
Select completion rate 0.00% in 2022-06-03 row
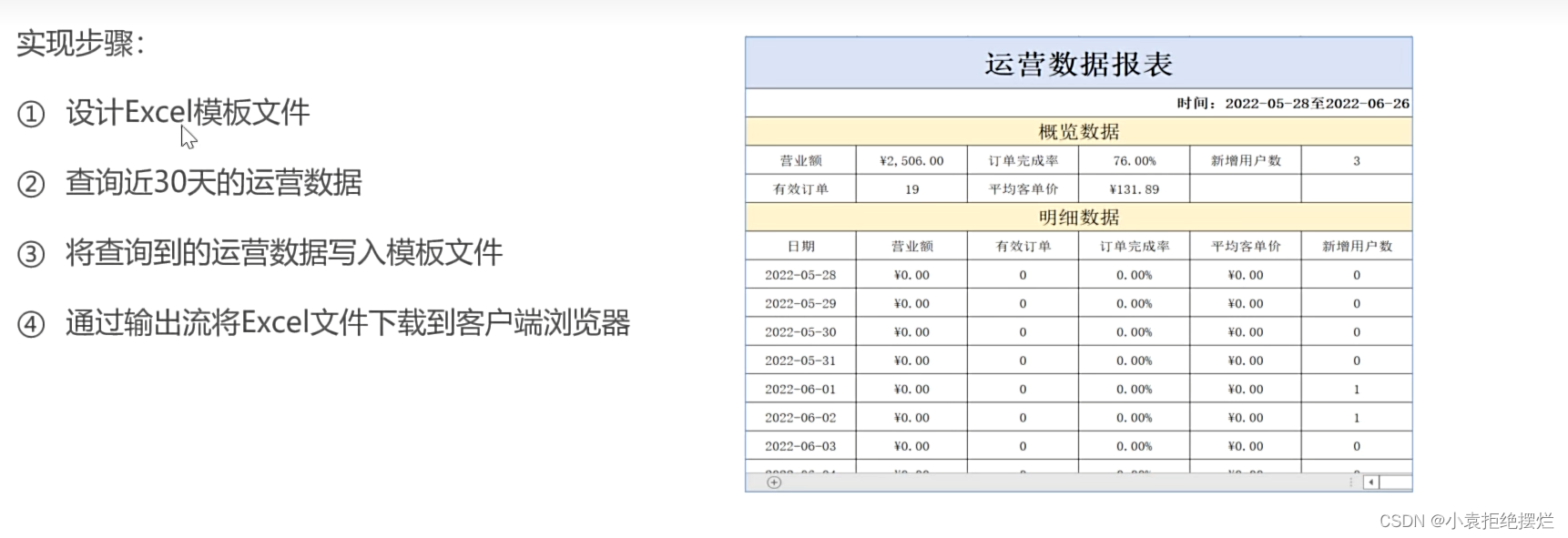click(1134, 446)
